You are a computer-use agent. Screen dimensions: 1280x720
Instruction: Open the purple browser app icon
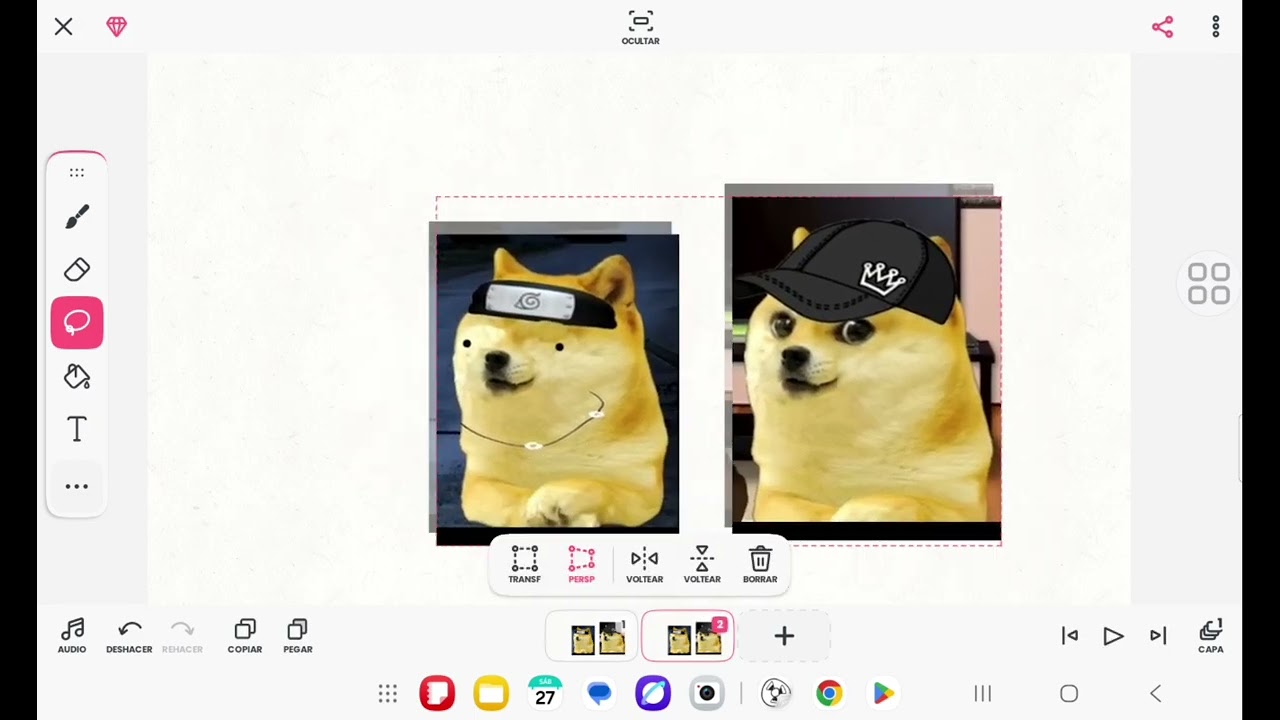(653, 693)
